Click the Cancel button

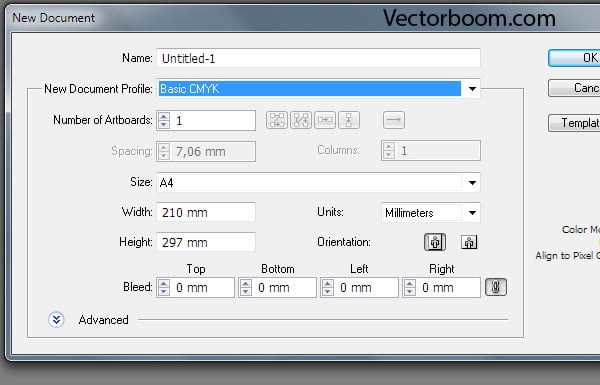pyautogui.click(x=574, y=88)
